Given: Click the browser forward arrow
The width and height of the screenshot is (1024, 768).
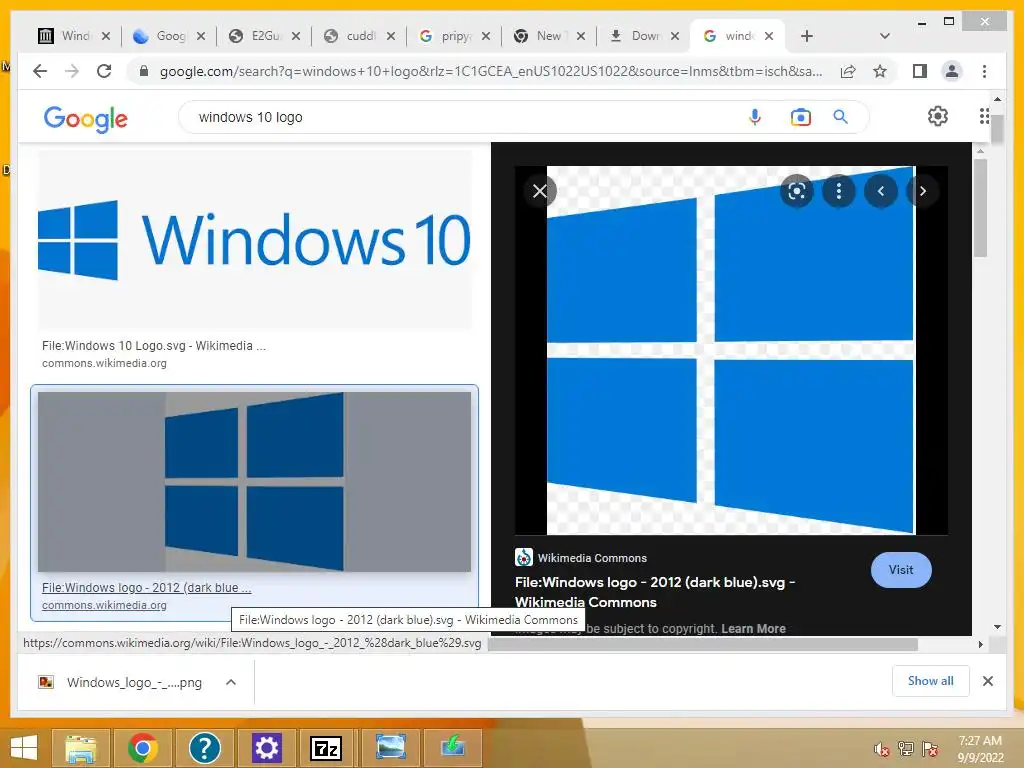Looking at the screenshot, I should pos(72,71).
